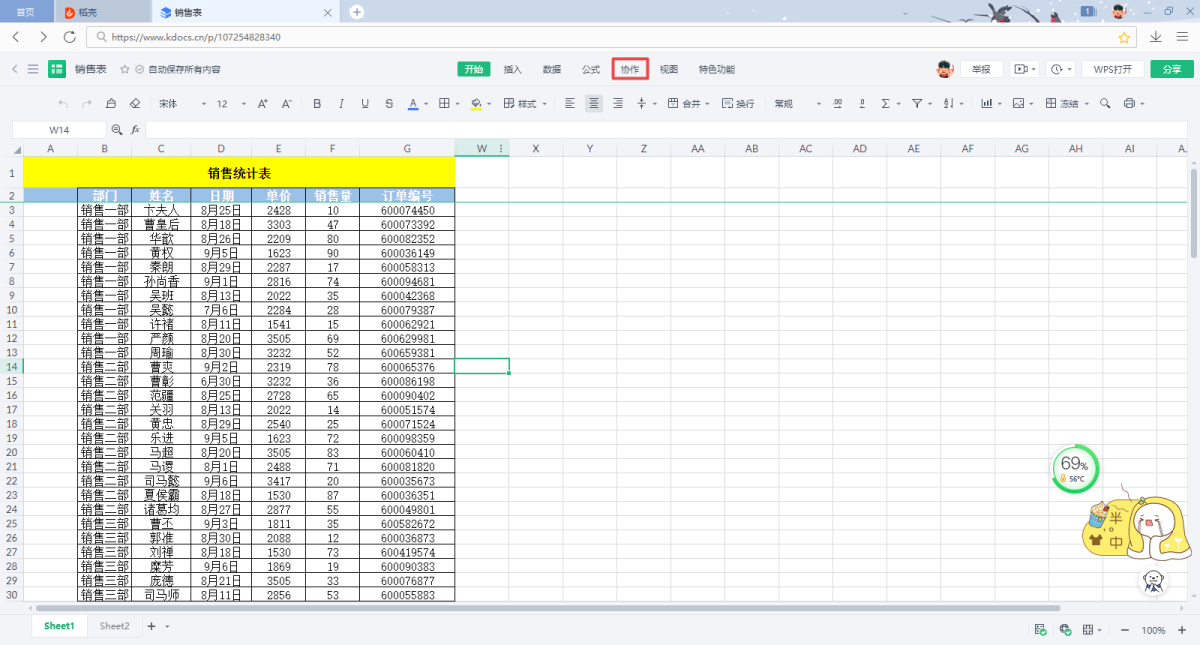Click the insert chart icon

pyautogui.click(x=987, y=103)
